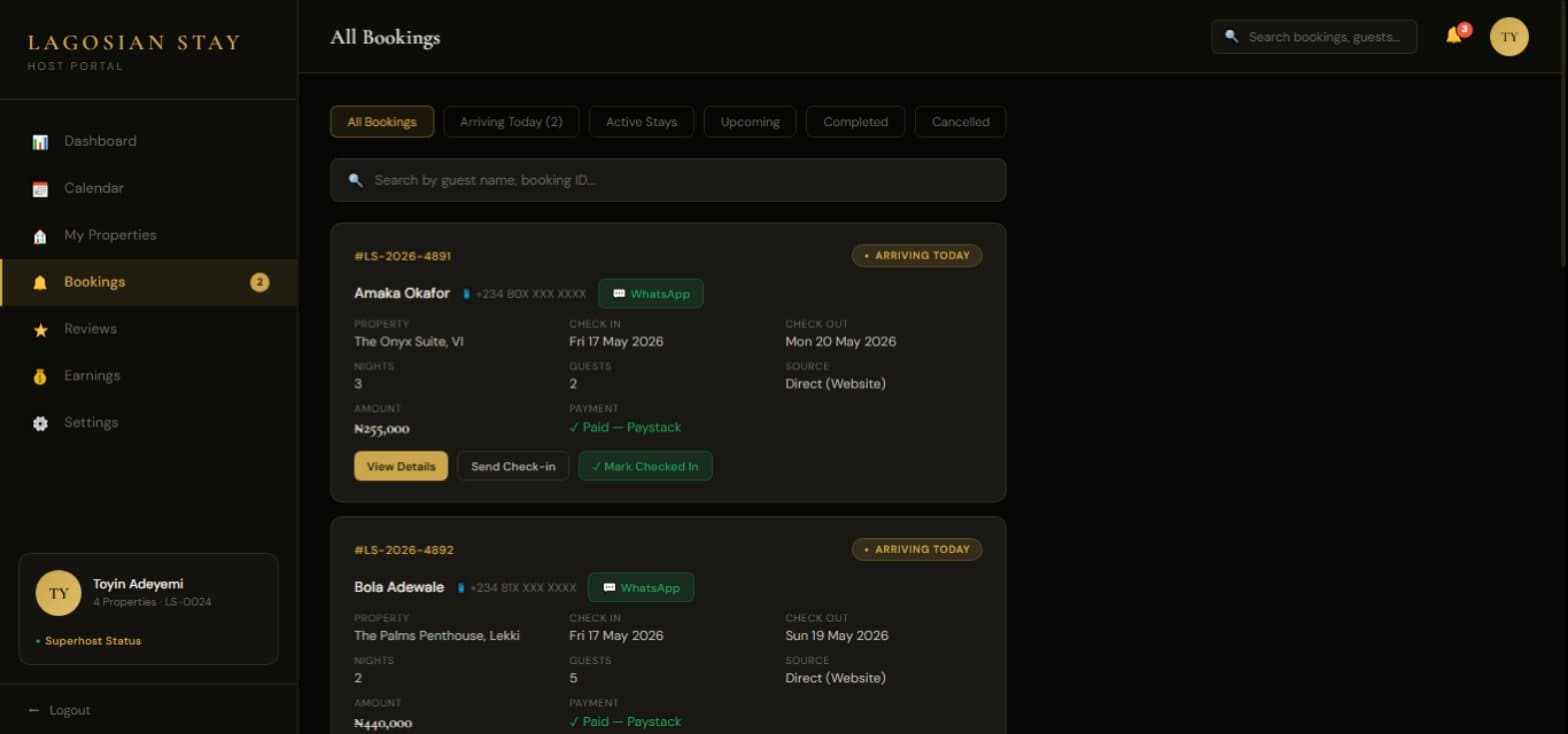1568x734 pixels.
Task: Click booking ID #LS-2026-4892
Action: [404, 550]
